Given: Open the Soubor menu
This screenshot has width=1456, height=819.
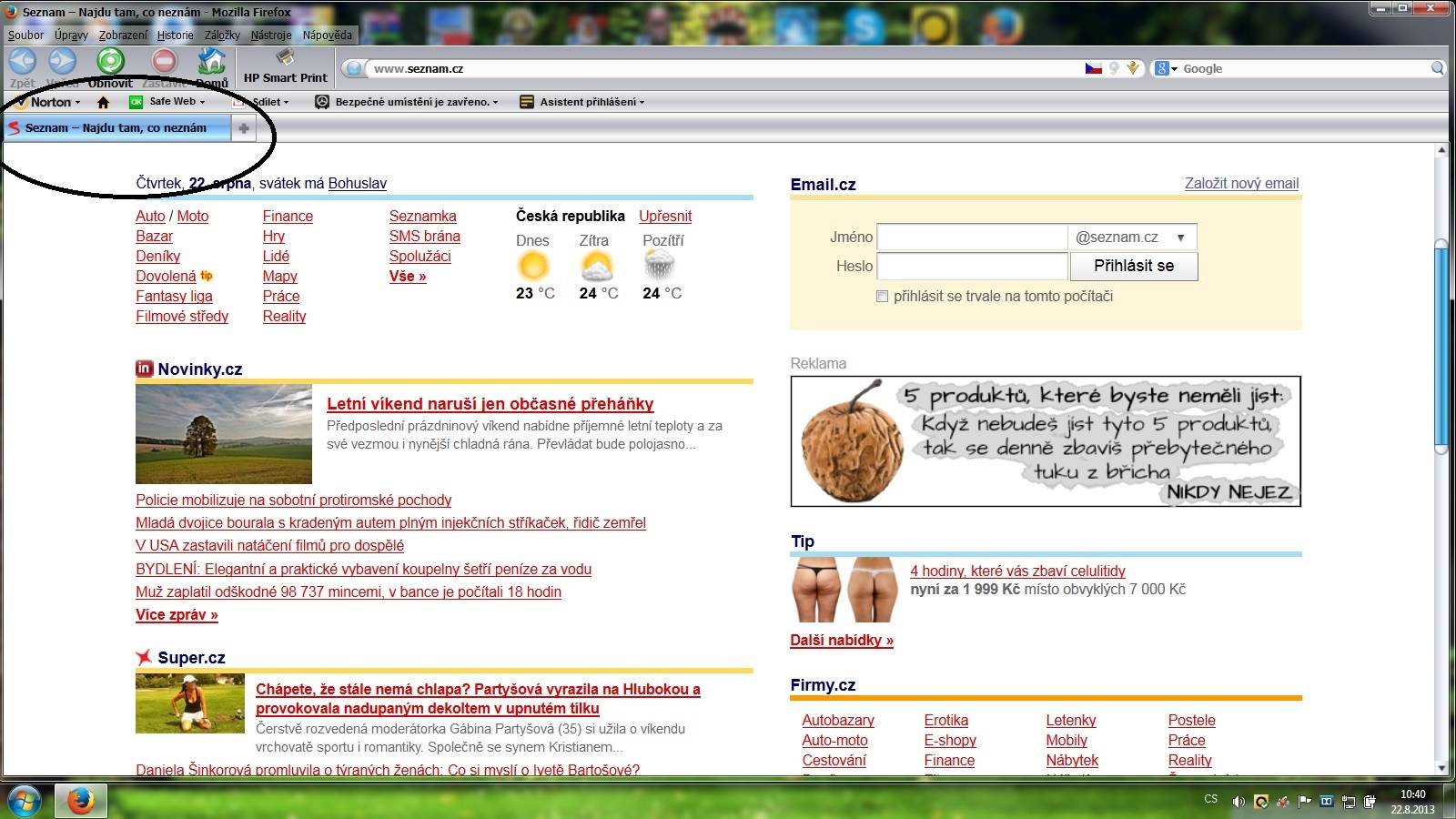Looking at the screenshot, I should tap(25, 35).
